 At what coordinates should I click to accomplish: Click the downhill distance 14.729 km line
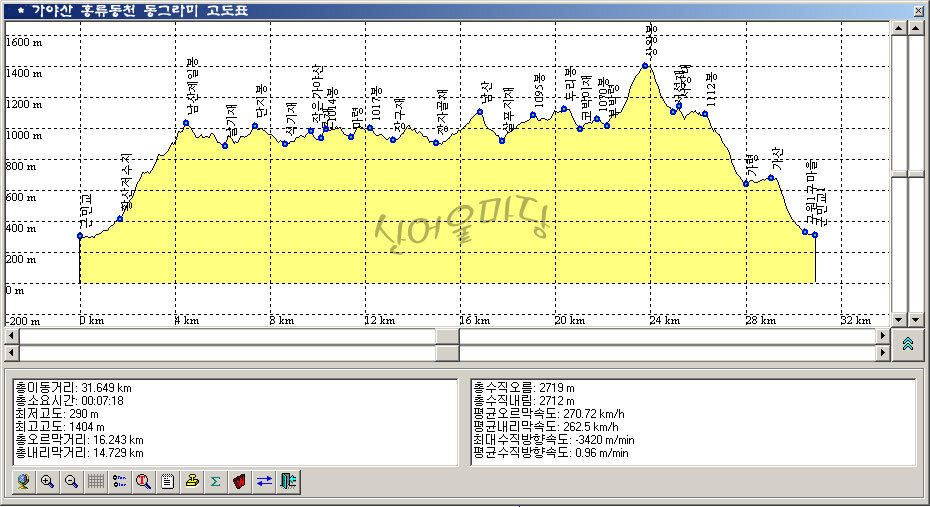79,453
